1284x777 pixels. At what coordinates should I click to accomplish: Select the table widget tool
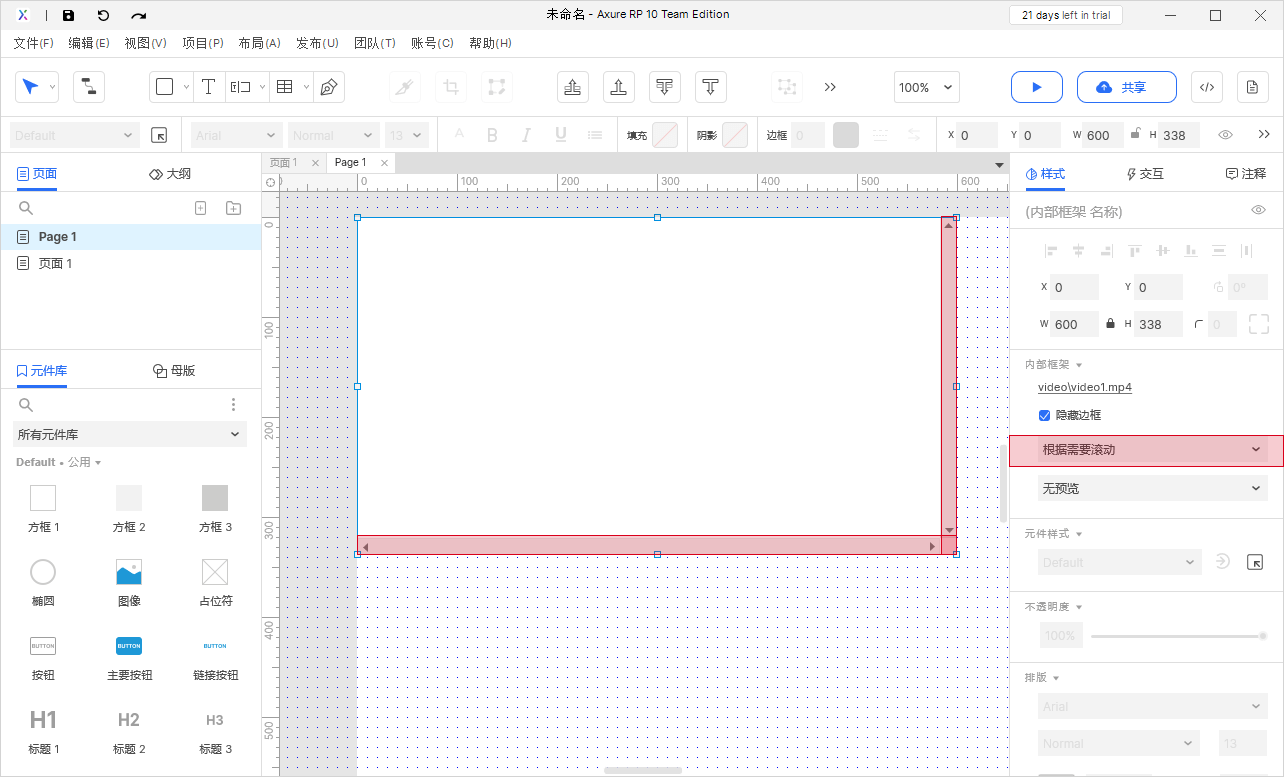[284, 87]
